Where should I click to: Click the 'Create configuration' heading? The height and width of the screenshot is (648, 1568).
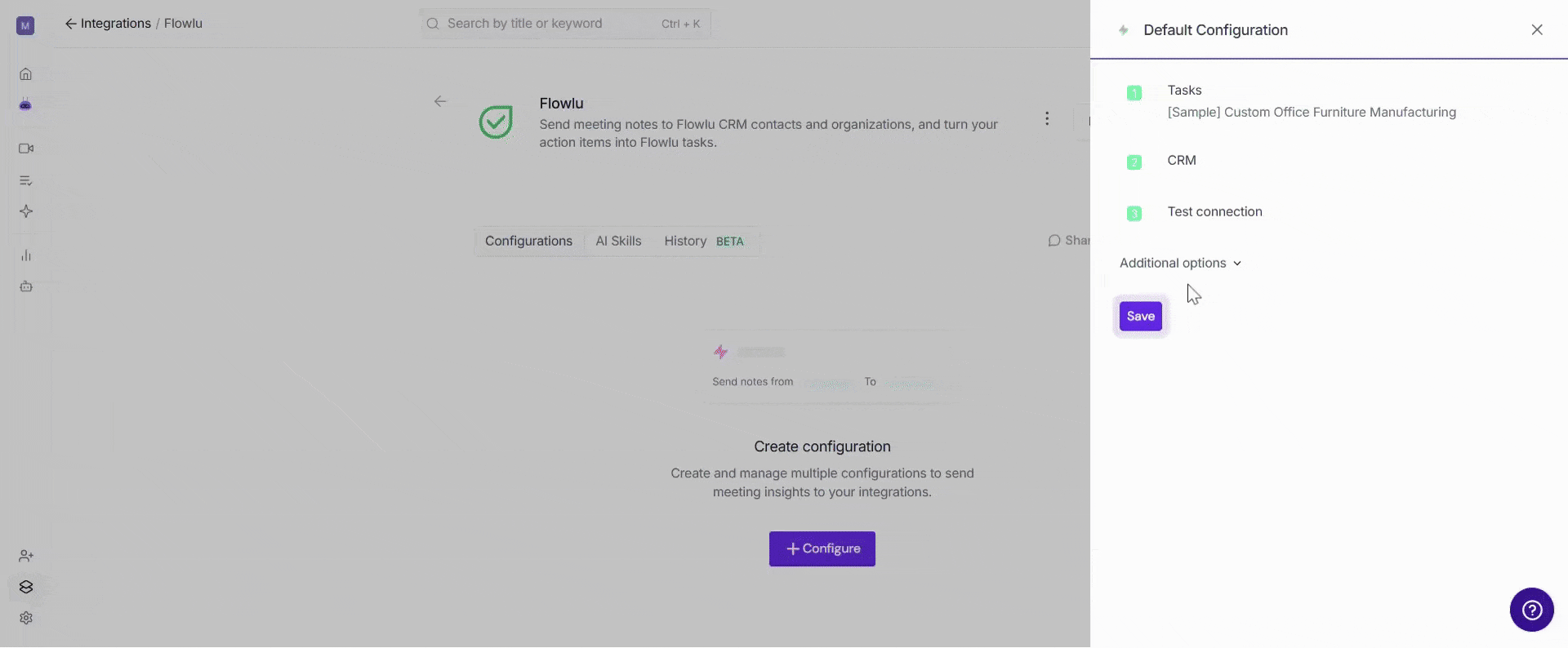point(822,447)
